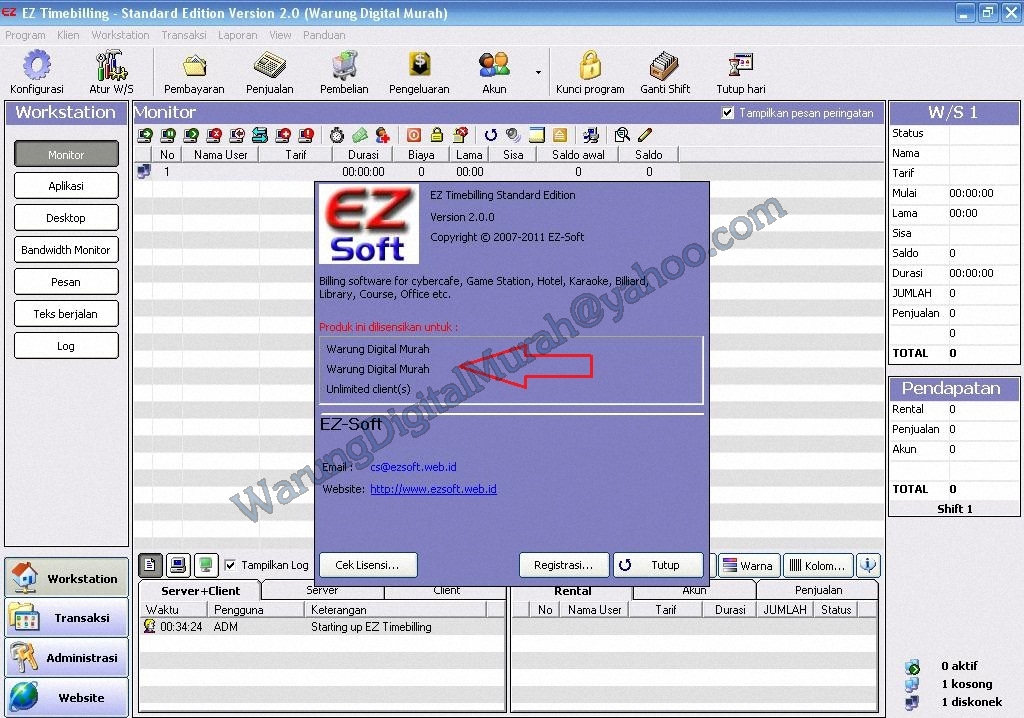Viewport: 1024px width, 718px height.
Task: Open Pesan in Workstation panel
Action: (66, 282)
